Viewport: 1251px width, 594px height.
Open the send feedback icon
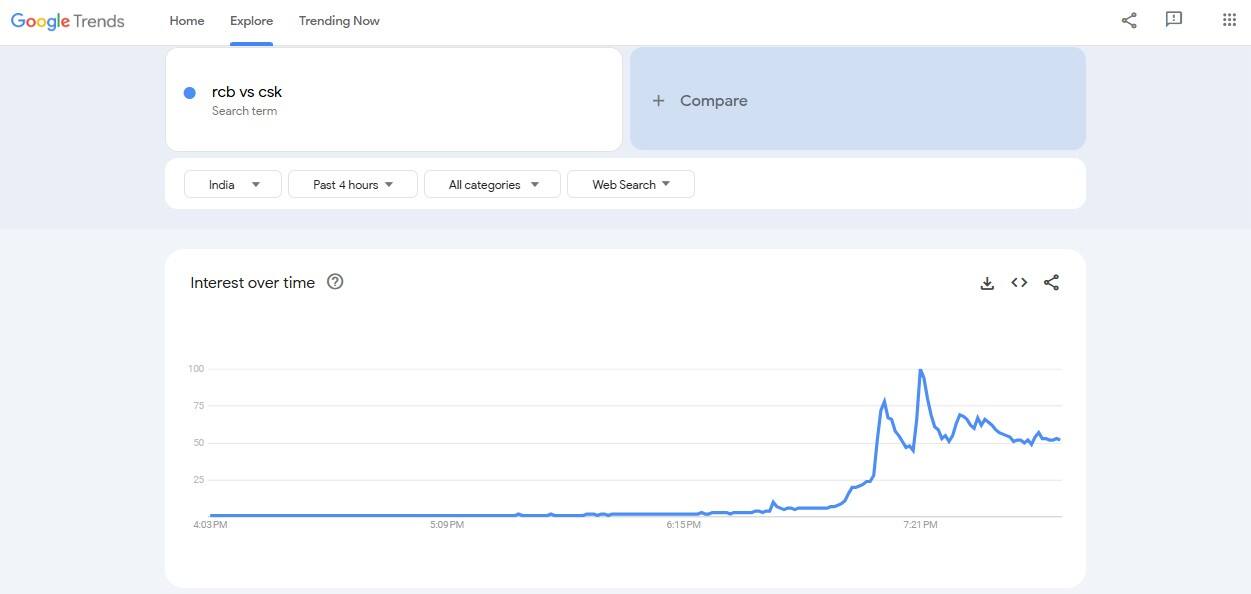(x=1174, y=20)
